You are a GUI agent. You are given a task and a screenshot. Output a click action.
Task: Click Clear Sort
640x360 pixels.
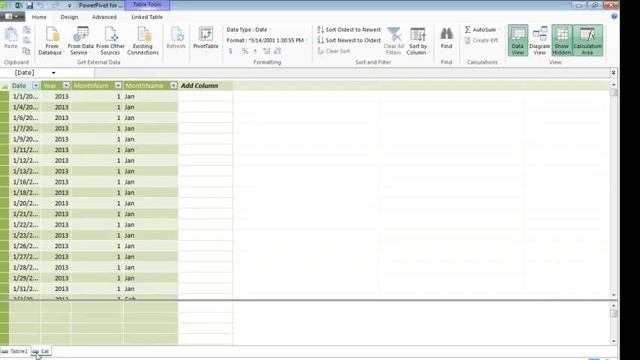click(333, 51)
